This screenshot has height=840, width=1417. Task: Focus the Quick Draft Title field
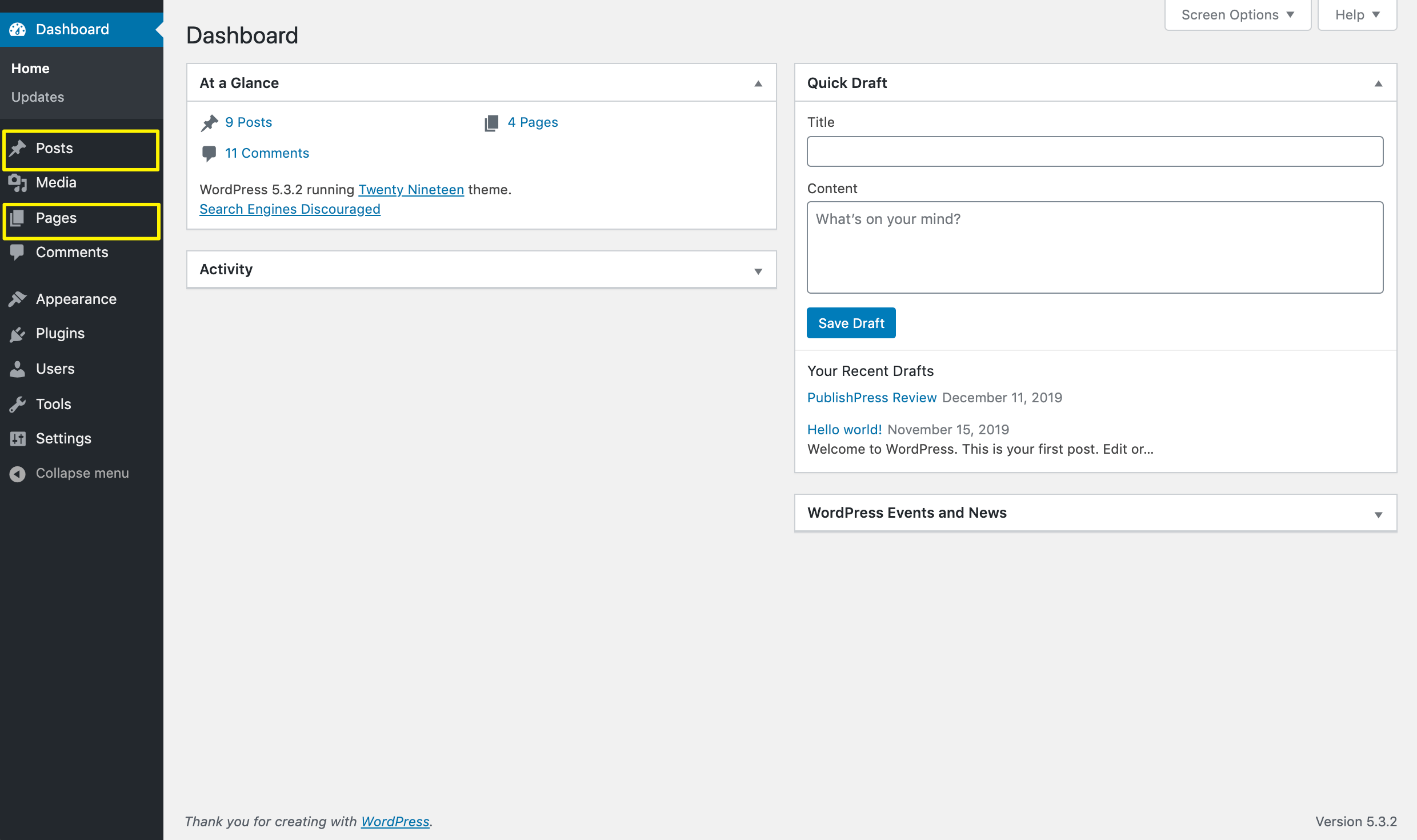1095,151
